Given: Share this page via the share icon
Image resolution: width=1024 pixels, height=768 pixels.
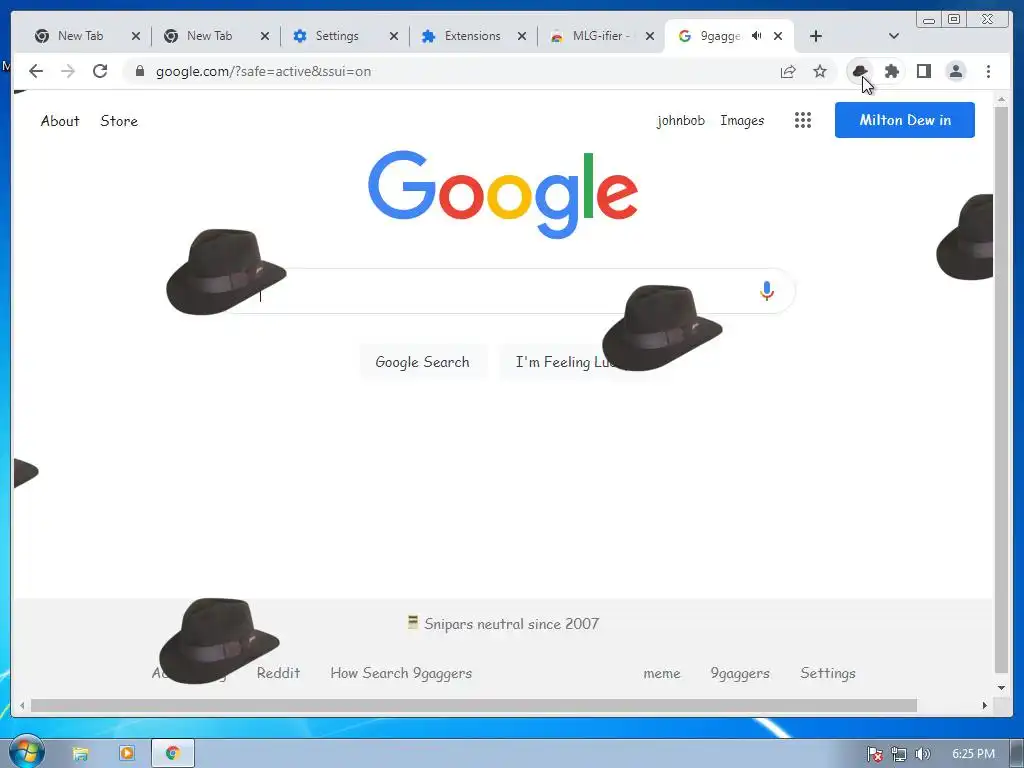Looking at the screenshot, I should click(788, 71).
